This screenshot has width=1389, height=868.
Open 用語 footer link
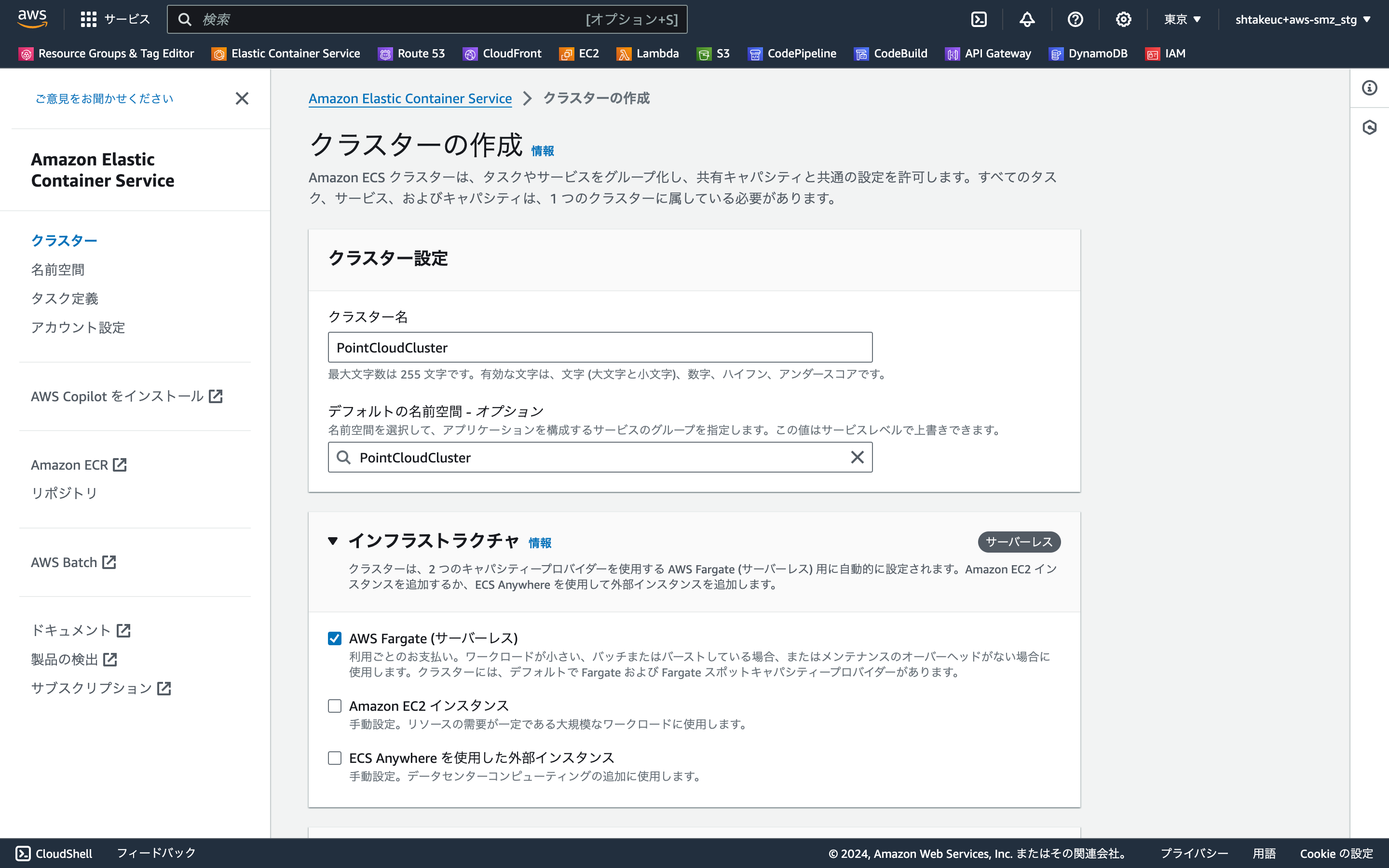coord(1264,853)
